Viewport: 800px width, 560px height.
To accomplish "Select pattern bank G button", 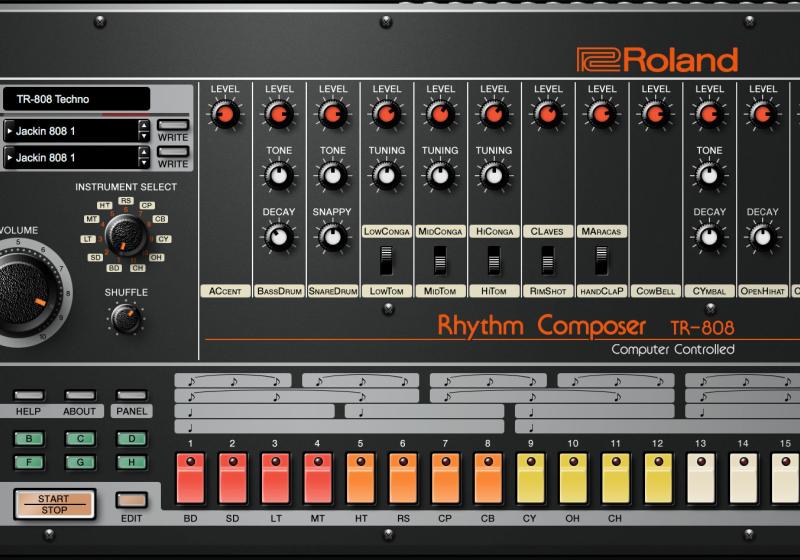I will 80,463.
